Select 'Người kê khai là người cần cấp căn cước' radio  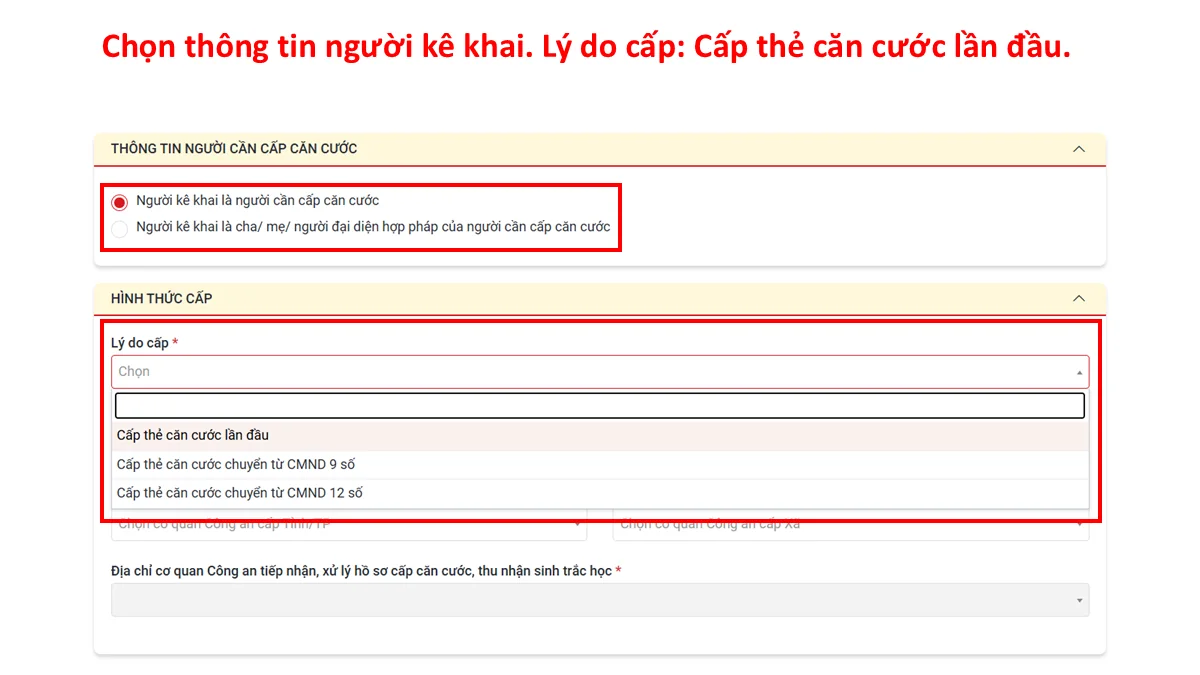coord(120,202)
